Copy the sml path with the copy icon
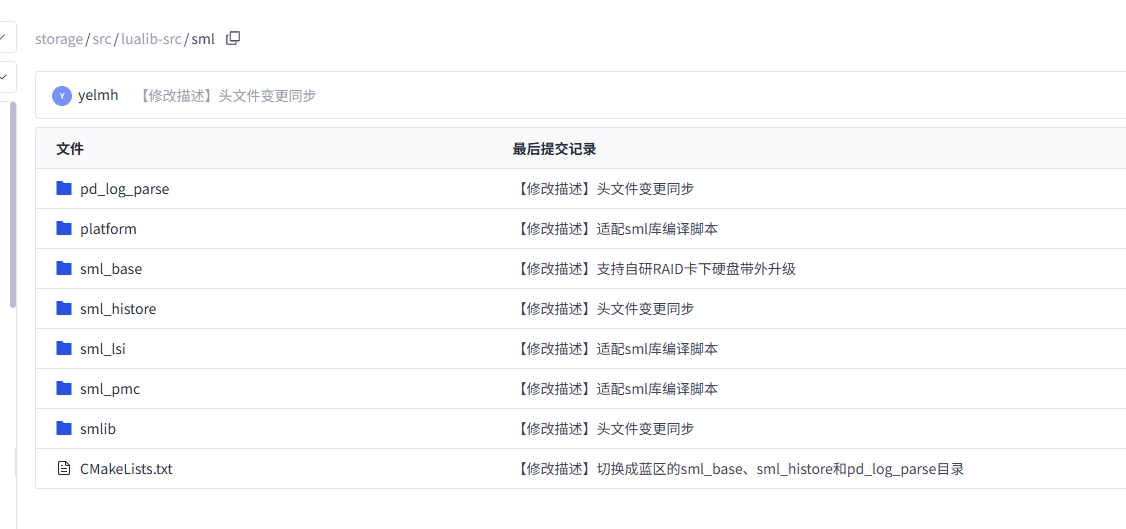The image size is (1126, 529). (233, 39)
